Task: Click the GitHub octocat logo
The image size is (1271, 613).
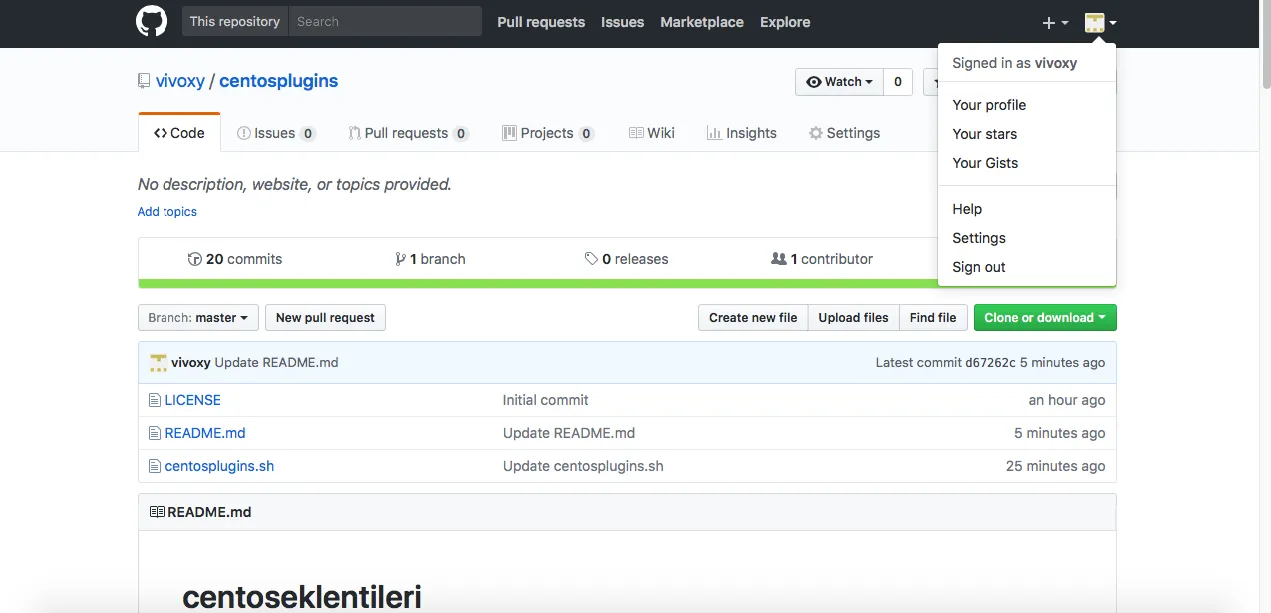Action: pyautogui.click(x=151, y=21)
